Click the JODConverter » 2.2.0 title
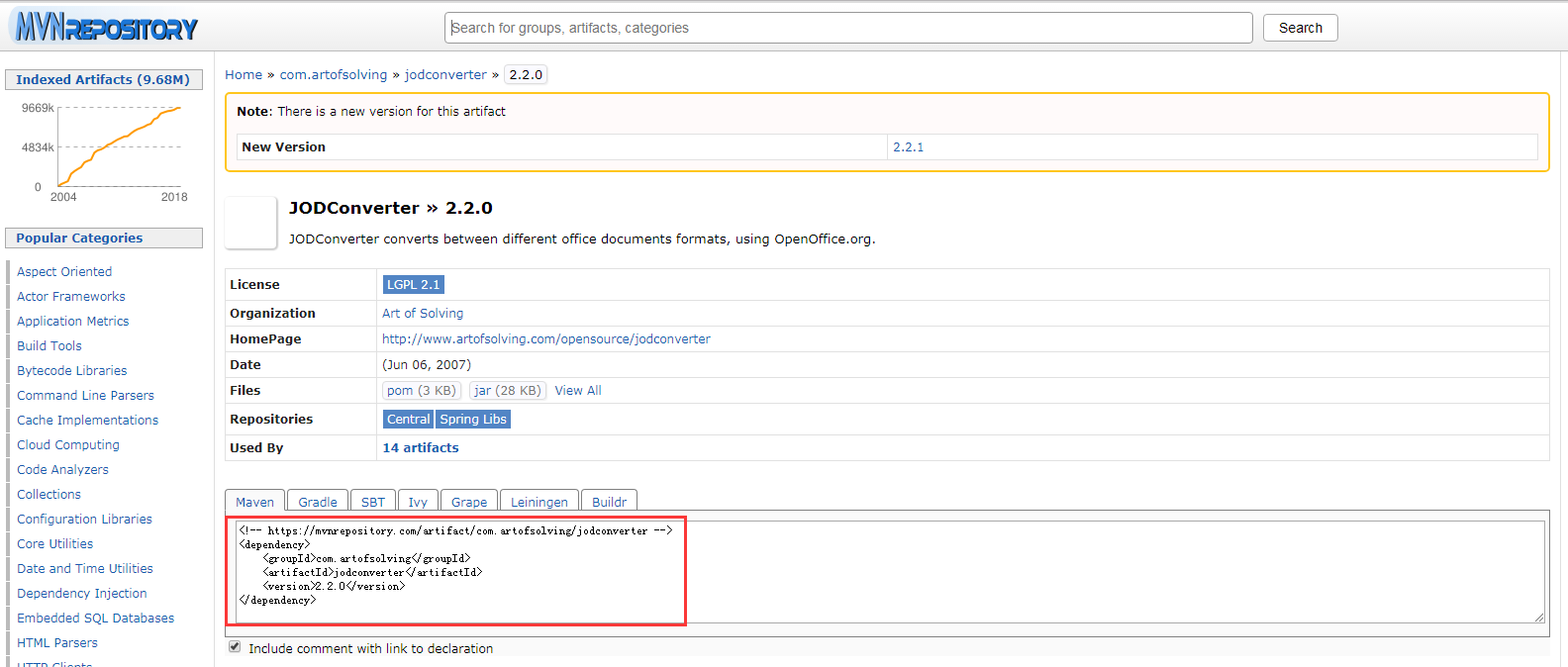The image size is (1568, 667). 391,209
